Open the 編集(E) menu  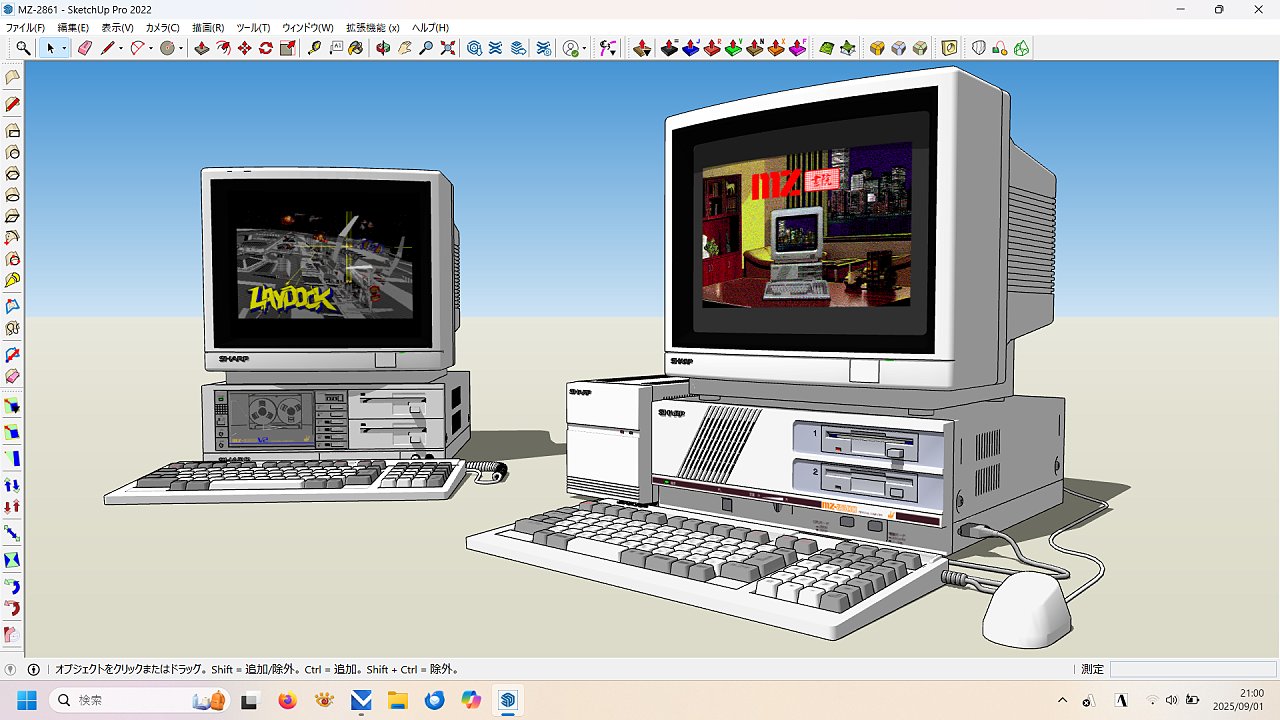click(73, 28)
